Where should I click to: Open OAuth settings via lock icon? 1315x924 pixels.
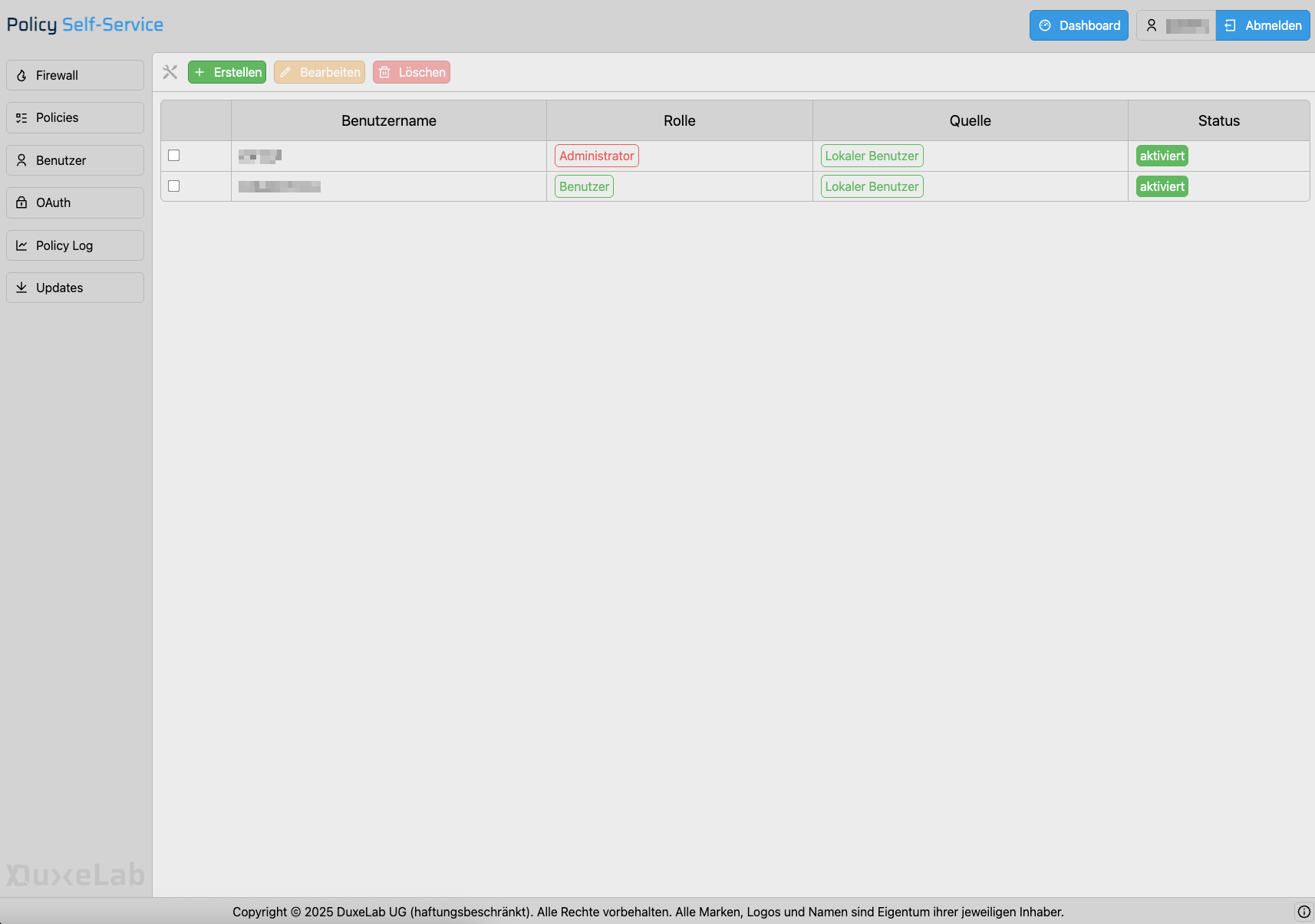(x=75, y=202)
